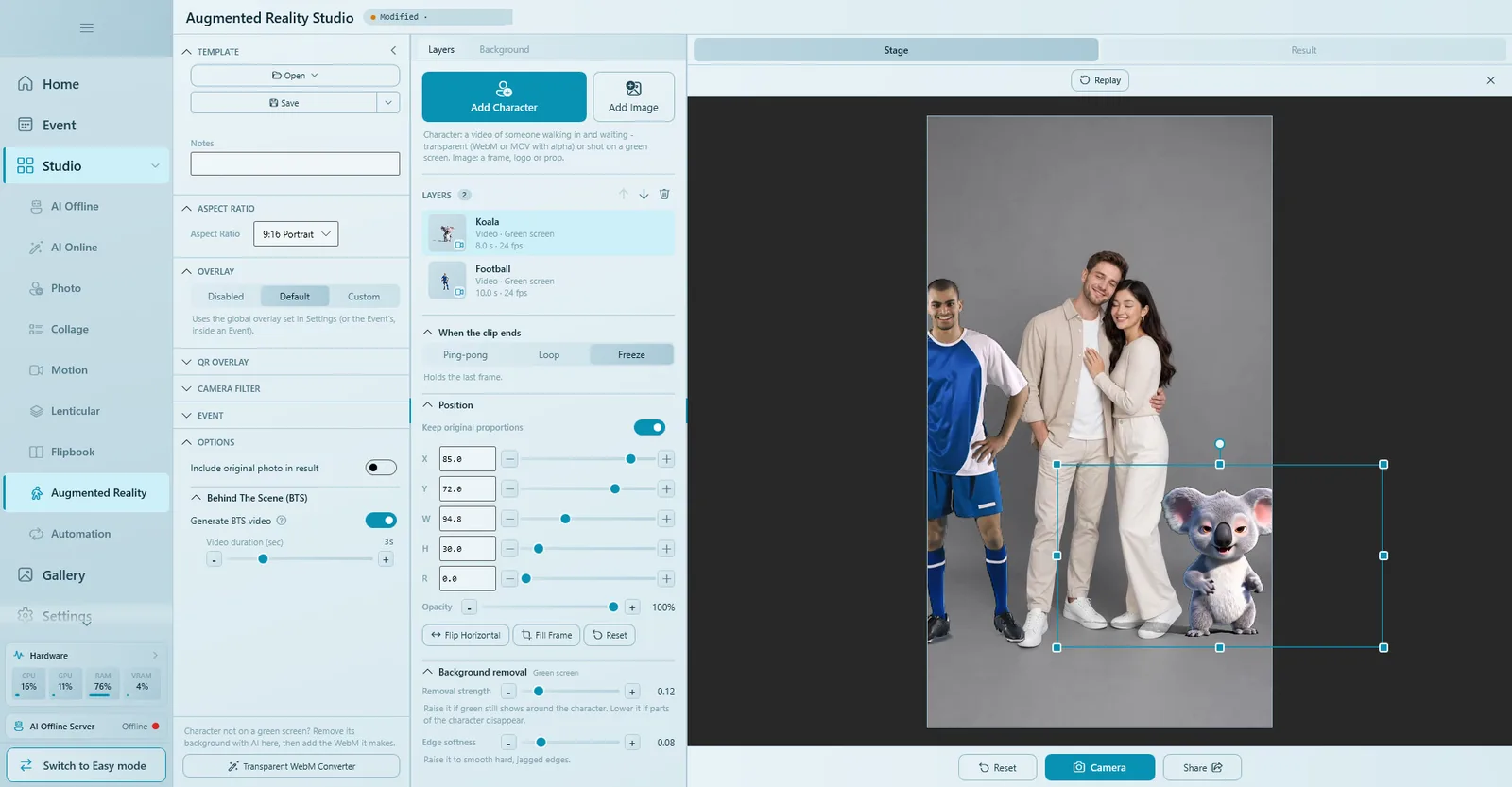This screenshot has height=787, width=1512.
Task: Open the hamburger navigation menu
Action: coord(87,27)
